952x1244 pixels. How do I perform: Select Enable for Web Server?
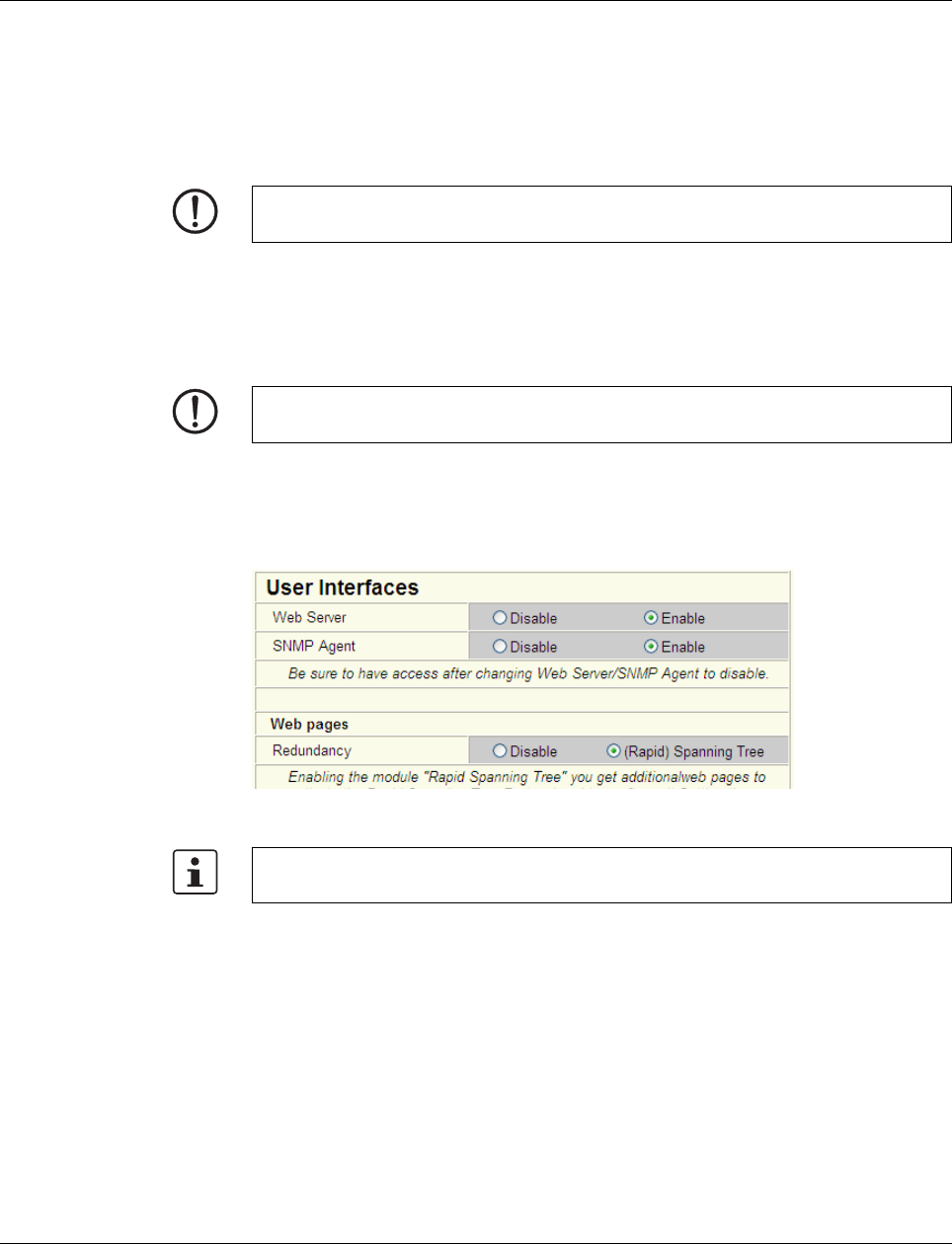pos(651,618)
